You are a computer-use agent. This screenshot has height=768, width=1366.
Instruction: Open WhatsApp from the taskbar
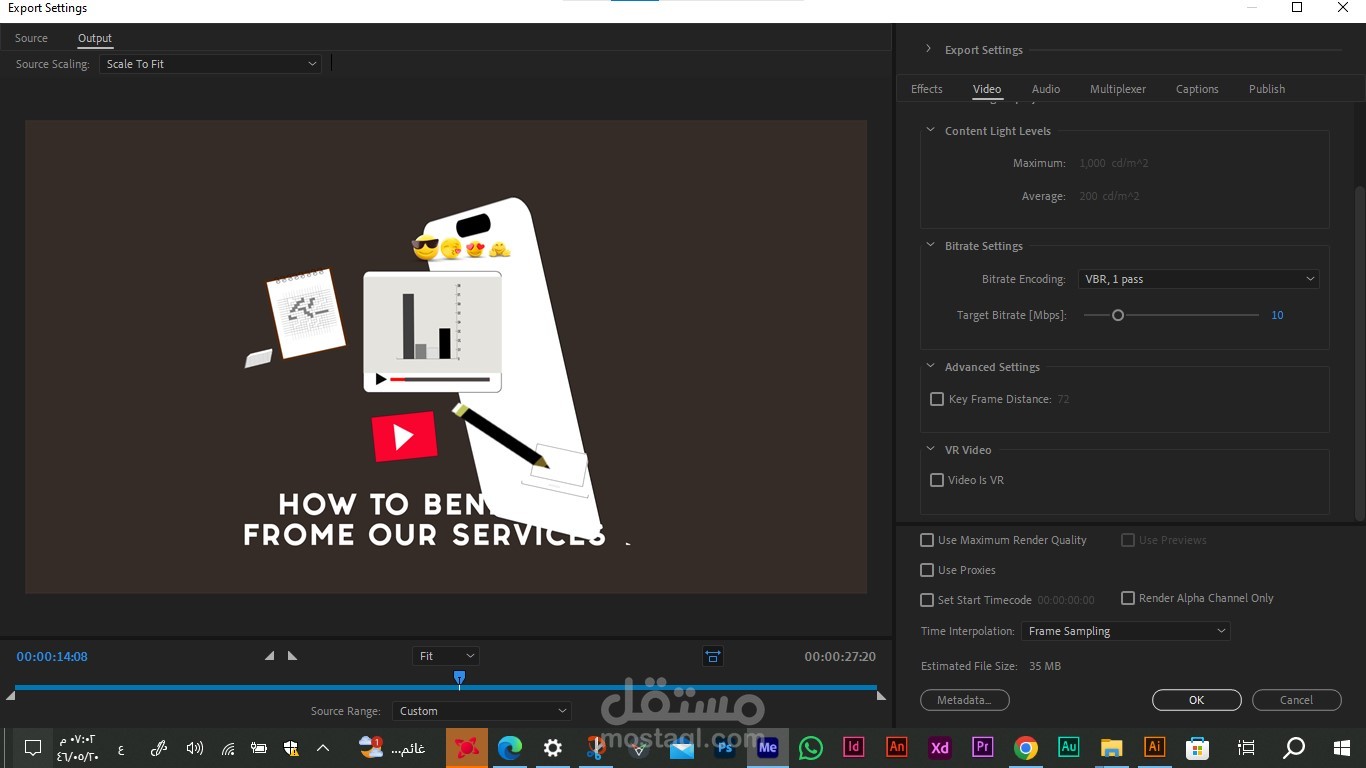(x=811, y=747)
